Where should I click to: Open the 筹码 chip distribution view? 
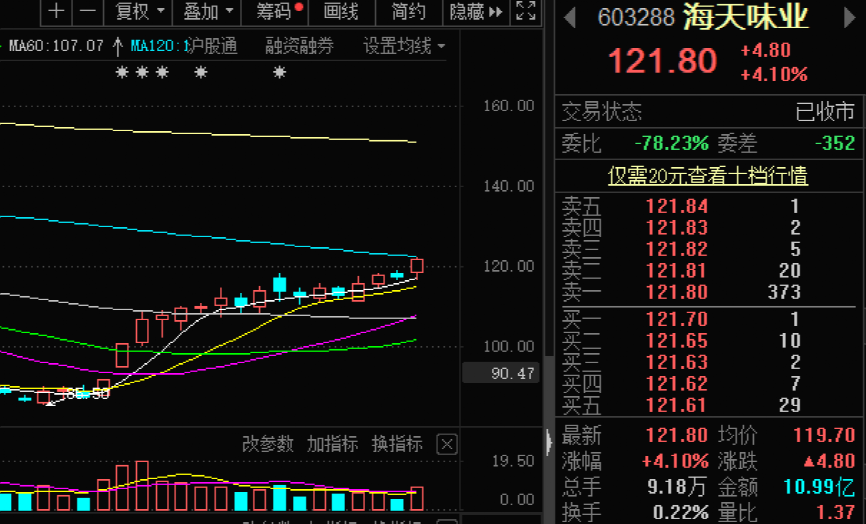[278, 11]
